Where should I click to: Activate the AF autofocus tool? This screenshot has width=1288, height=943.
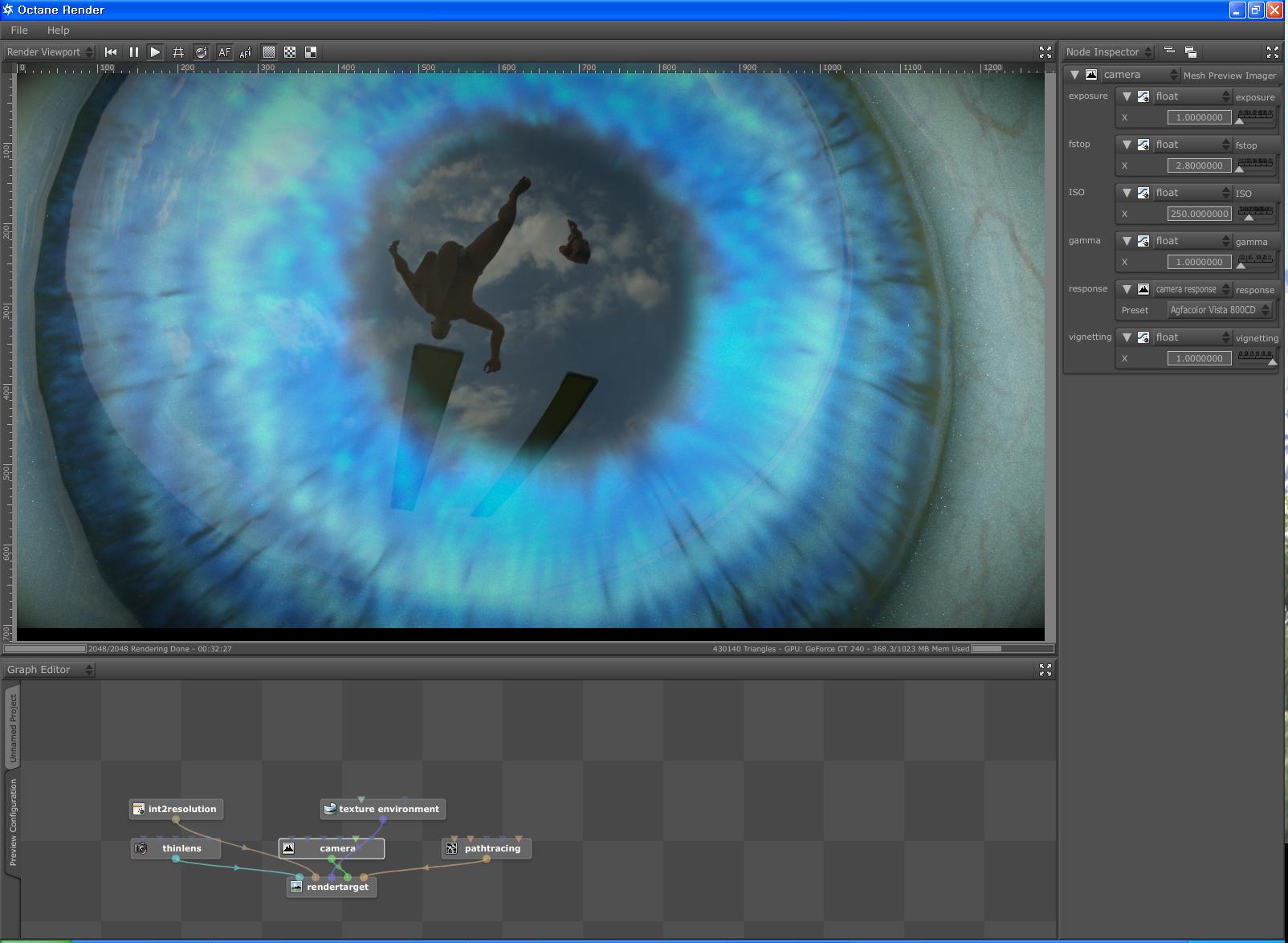[x=224, y=52]
